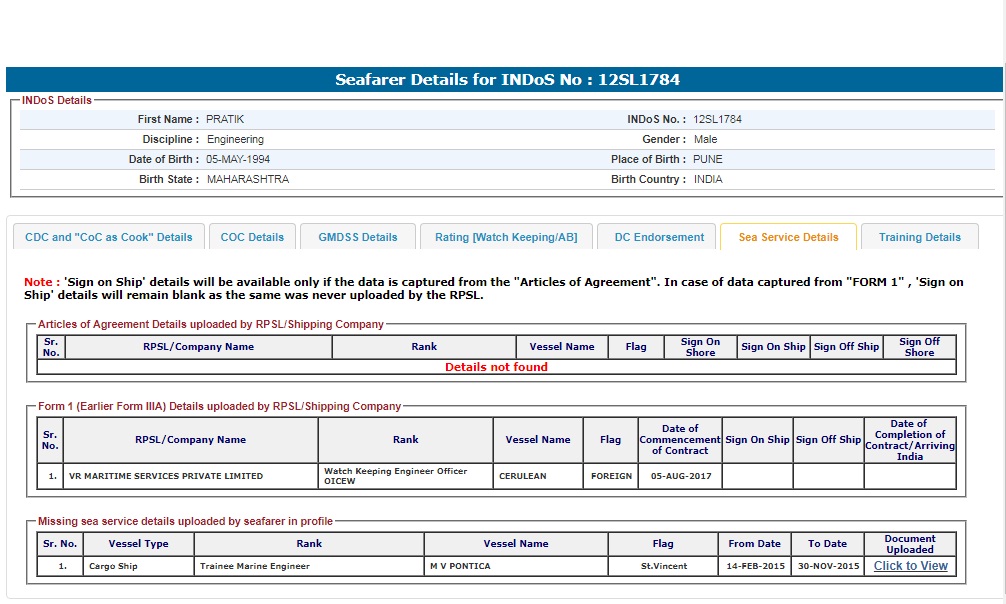
Task: Click the Watch Keeping Engineer Officer rank cell
Action: coord(395,476)
